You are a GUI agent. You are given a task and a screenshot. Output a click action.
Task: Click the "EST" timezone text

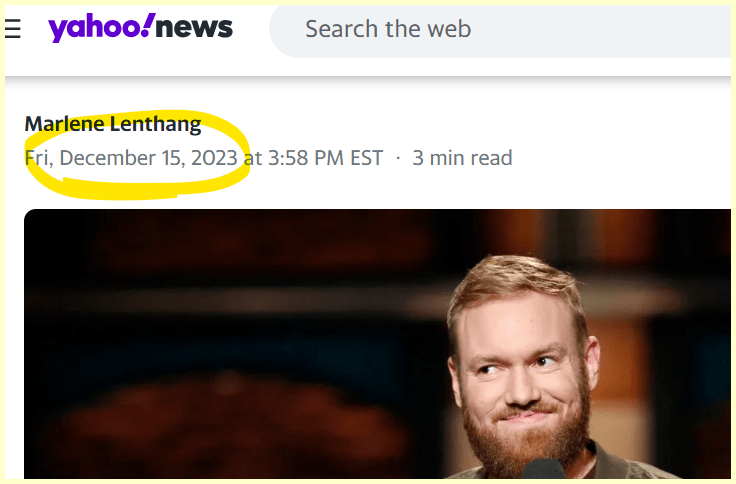367,158
